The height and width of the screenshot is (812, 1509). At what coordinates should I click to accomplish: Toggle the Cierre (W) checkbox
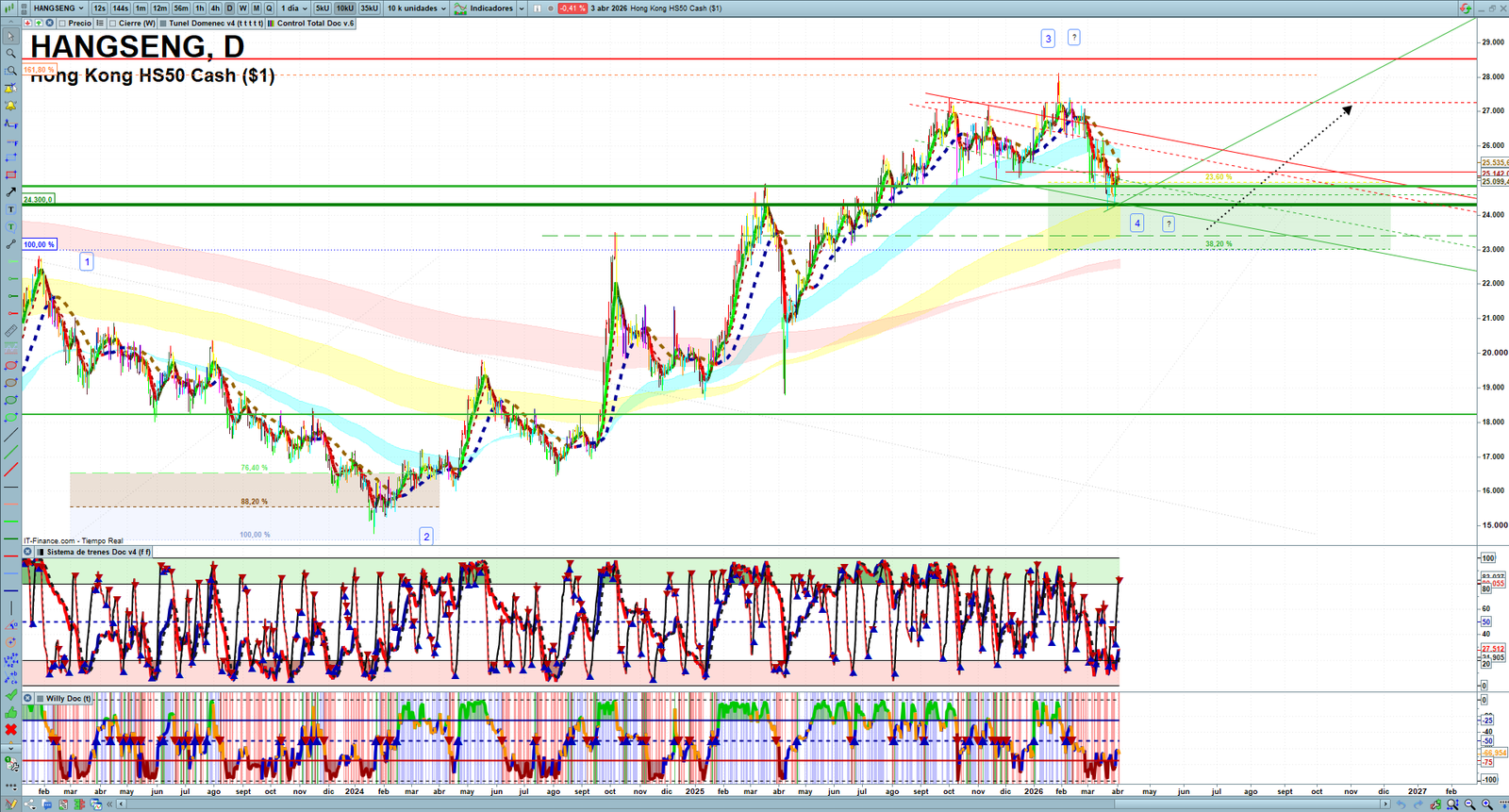pos(113,24)
